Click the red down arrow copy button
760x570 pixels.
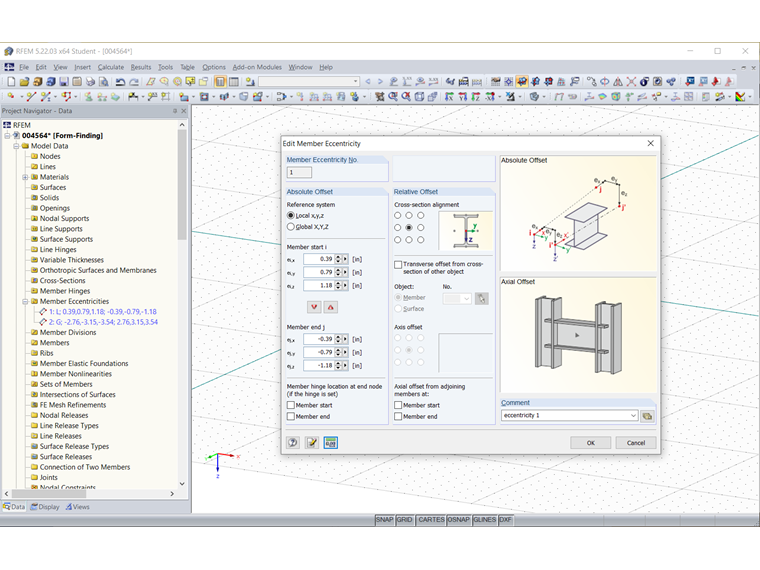click(x=314, y=307)
